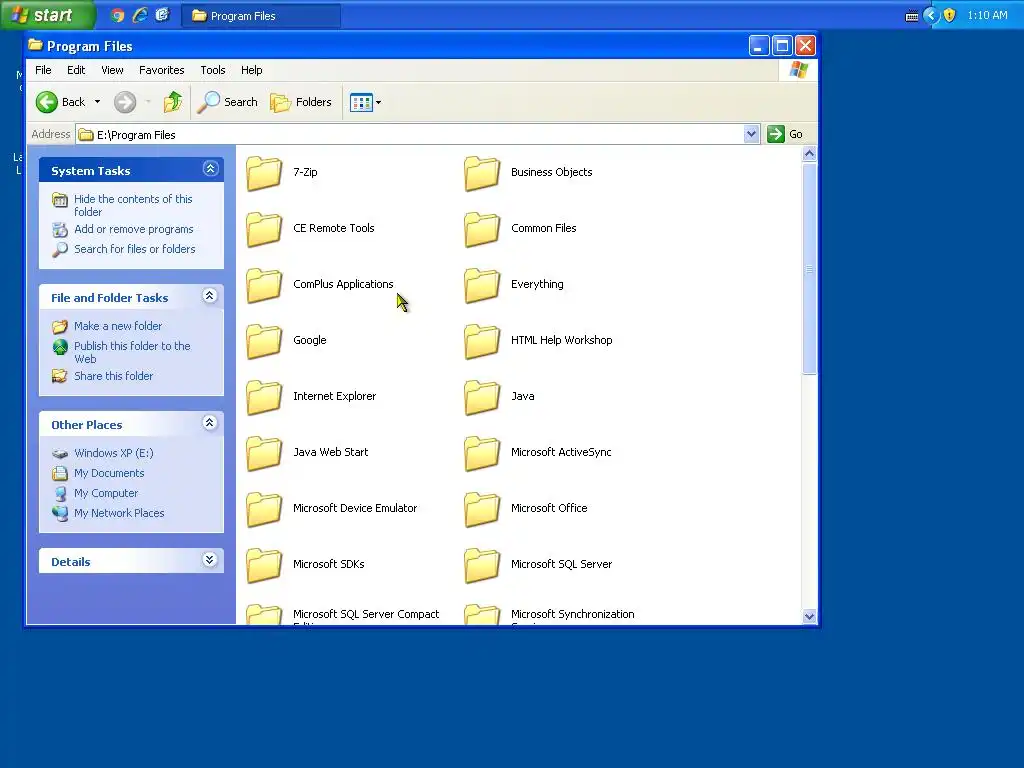Select the Everything folder icon

pyautogui.click(x=482, y=285)
